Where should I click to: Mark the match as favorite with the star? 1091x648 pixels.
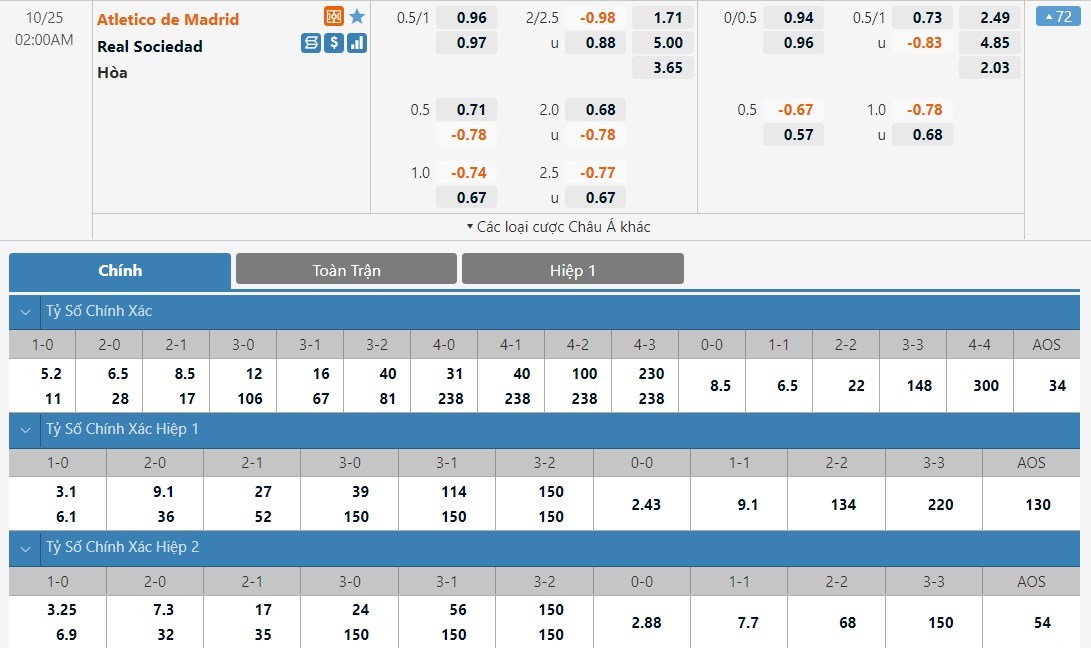coord(357,17)
